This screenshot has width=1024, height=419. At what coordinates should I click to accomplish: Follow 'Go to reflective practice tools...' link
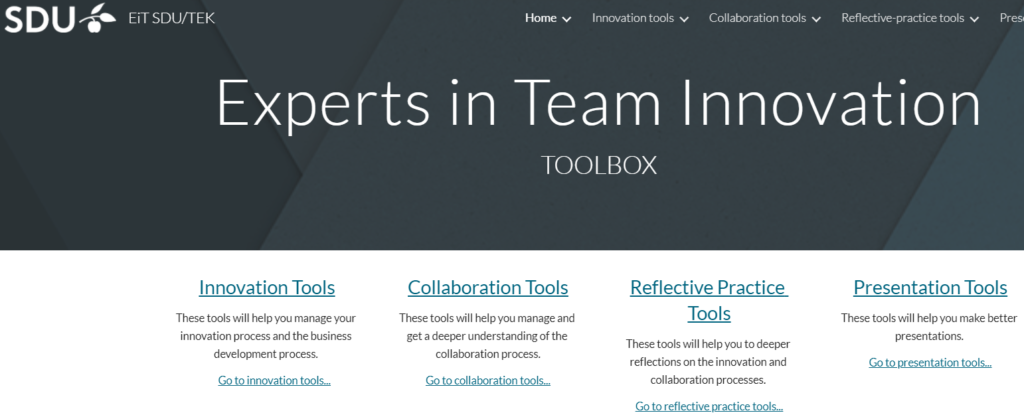point(709,406)
